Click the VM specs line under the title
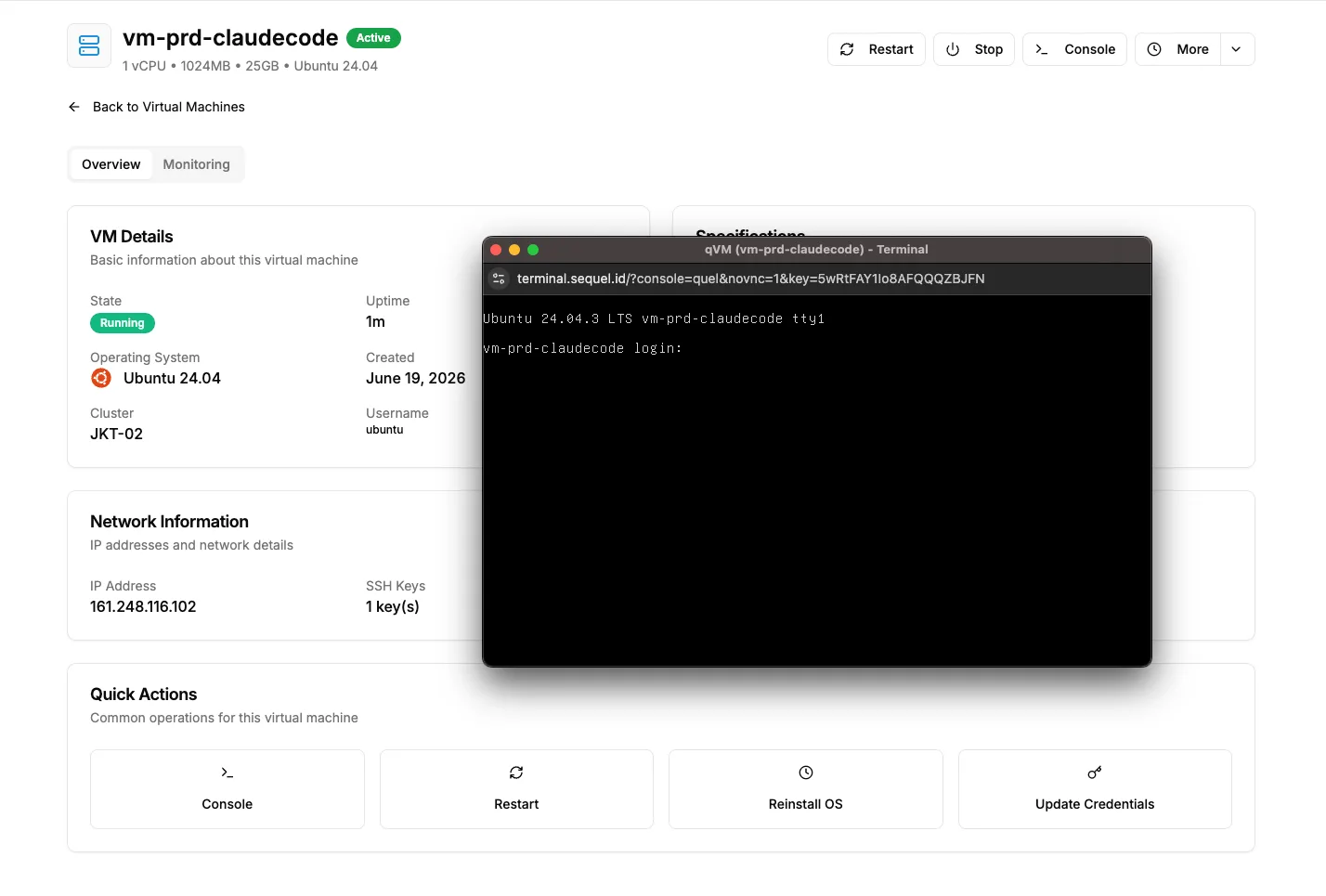1326x896 pixels. point(250,66)
